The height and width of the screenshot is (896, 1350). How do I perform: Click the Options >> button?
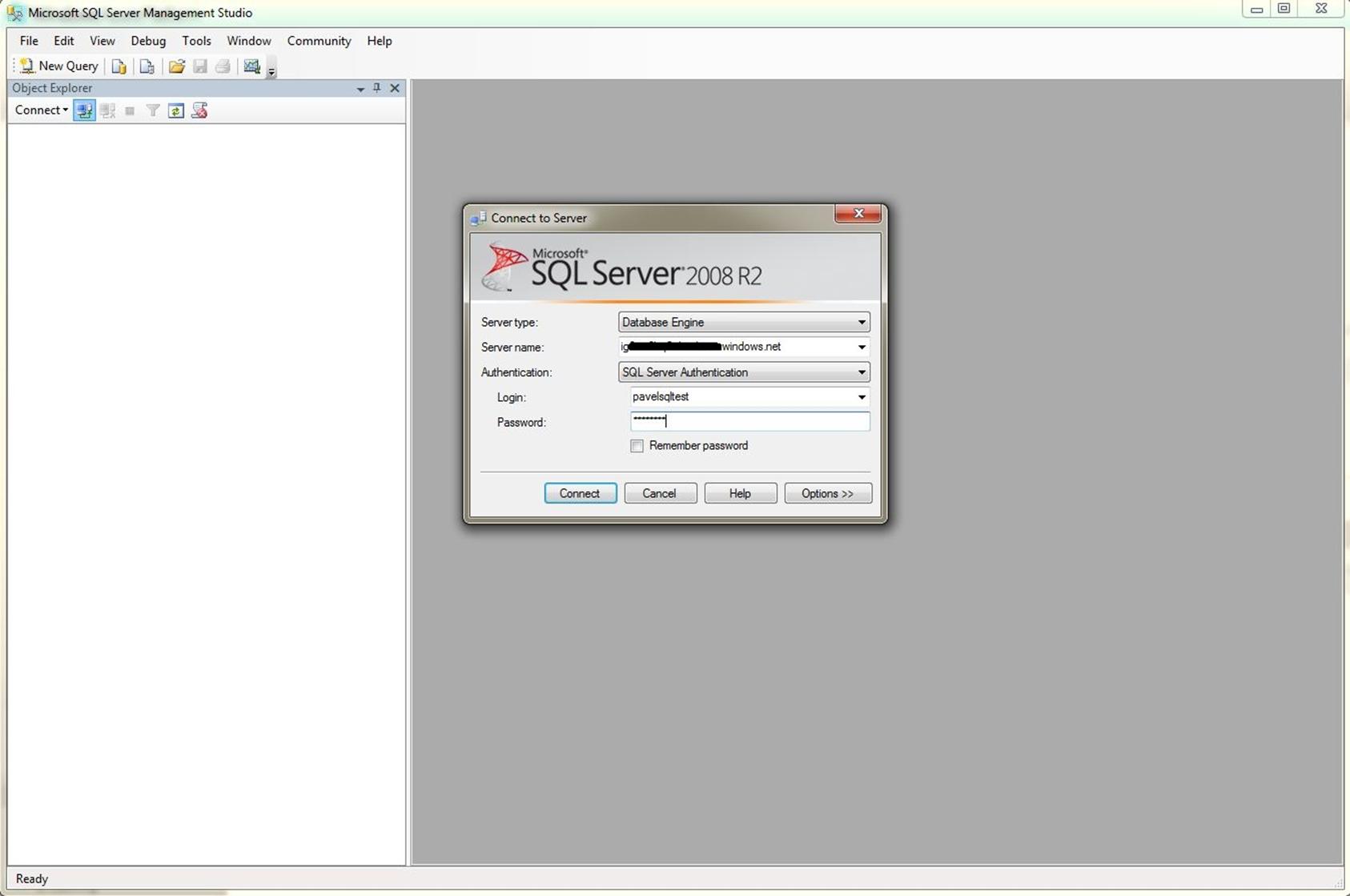coord(828,493)
